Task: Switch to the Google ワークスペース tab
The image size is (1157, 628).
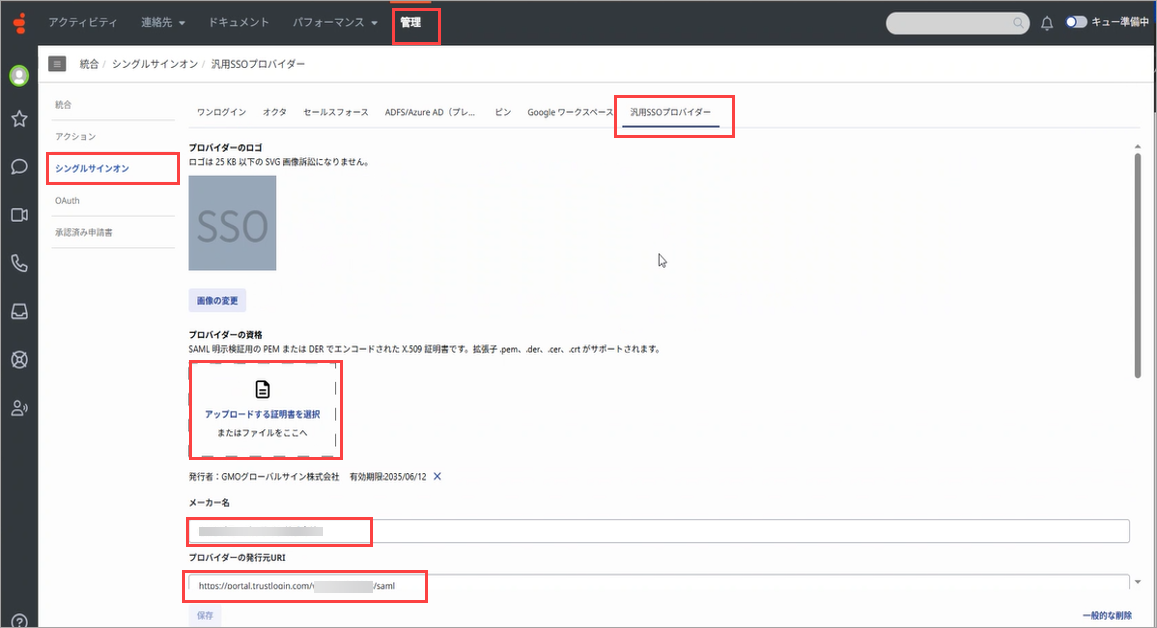Action: (x=570, y=112)
